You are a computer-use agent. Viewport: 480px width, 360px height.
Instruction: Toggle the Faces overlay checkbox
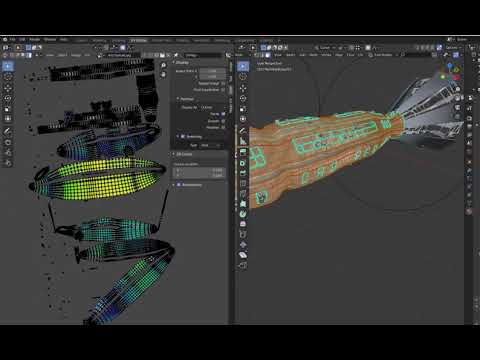click(223, 114)
